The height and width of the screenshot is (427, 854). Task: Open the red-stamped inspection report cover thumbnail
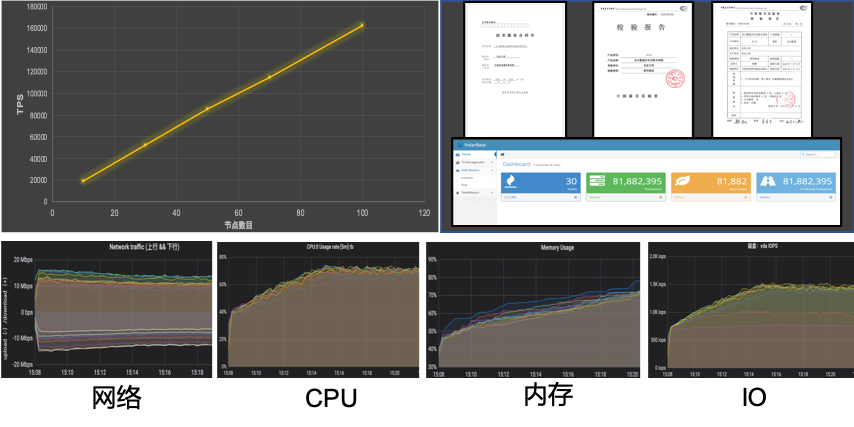coord(629,68)
